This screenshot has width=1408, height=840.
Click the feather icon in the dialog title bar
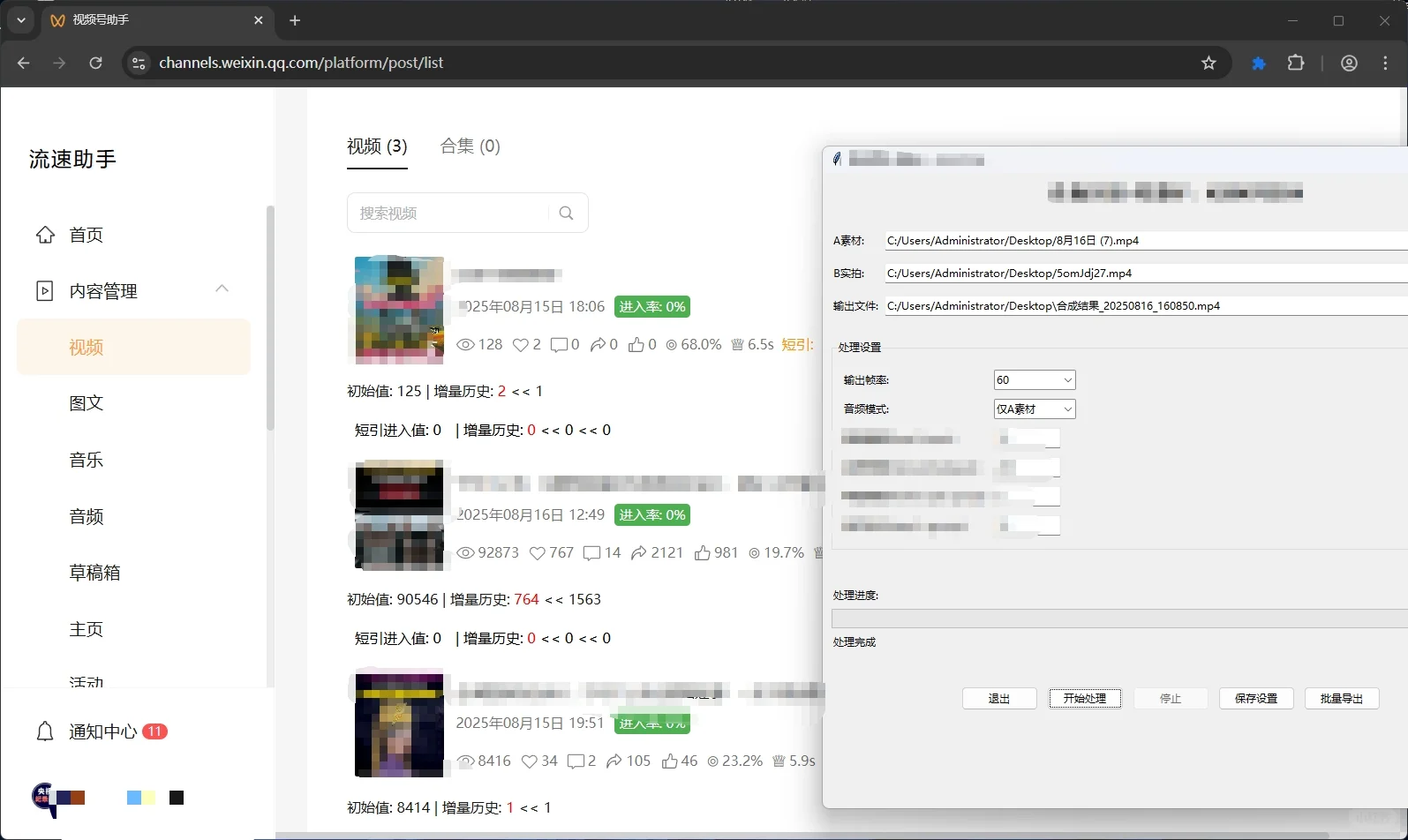pos(837,159)
